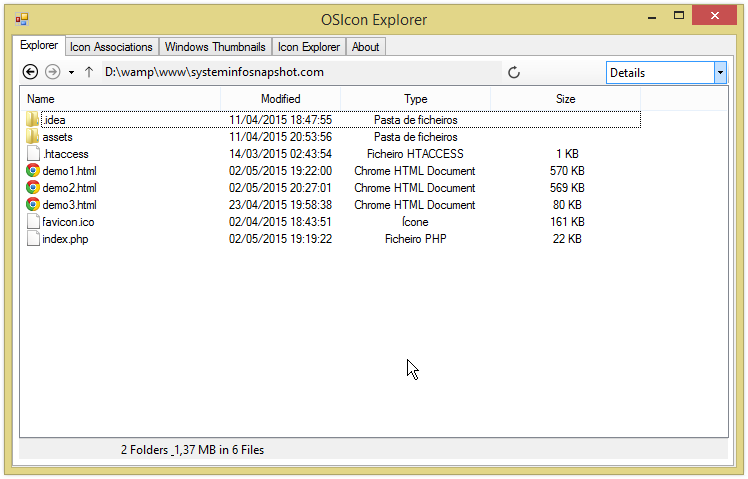Click the blank file icon for favicon.ico
Screen dimensions: 748x479
(33, 221)
